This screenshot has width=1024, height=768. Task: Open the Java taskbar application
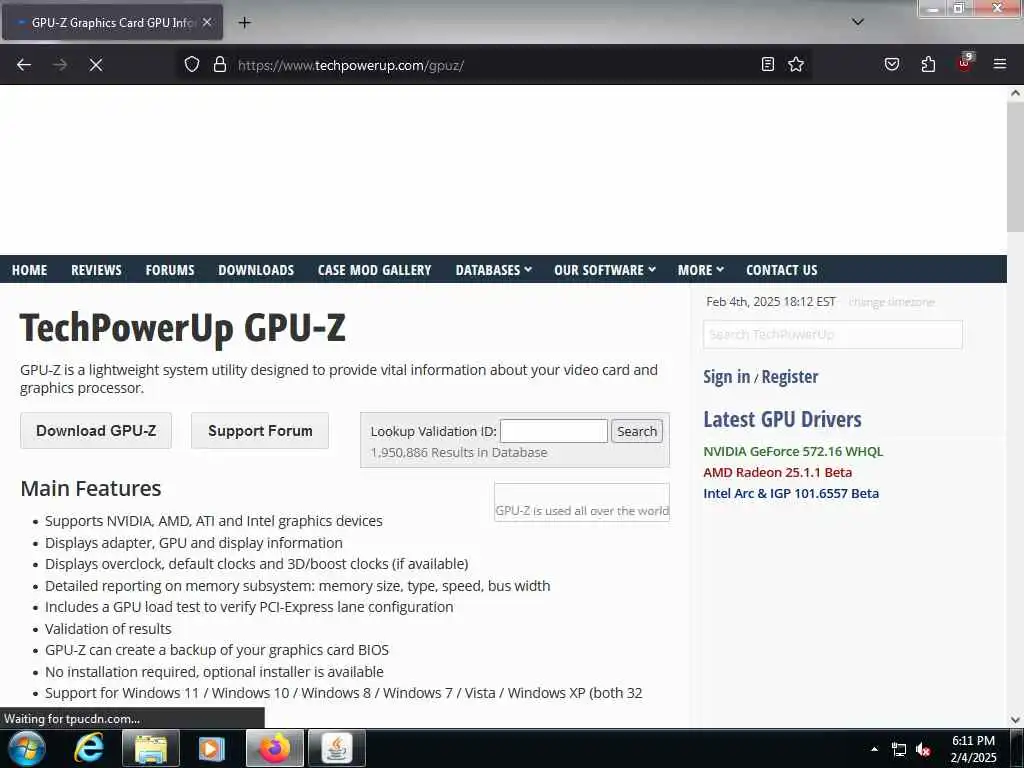tap(337, 748)
